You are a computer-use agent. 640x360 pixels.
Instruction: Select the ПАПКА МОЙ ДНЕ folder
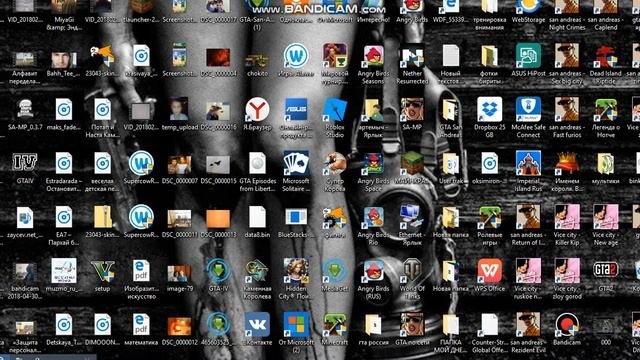coord(451,325)
